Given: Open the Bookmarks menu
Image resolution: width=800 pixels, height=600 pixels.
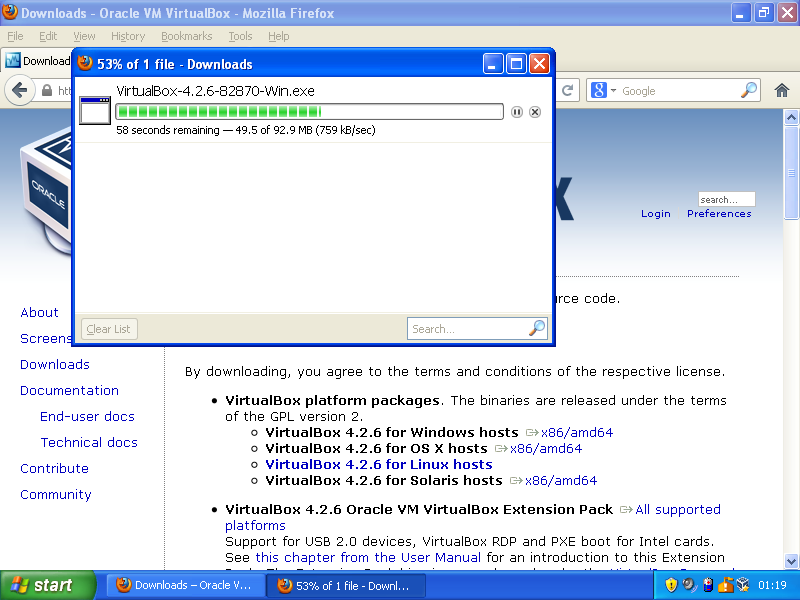Looking at the screenshot, I should click(186, 36).
